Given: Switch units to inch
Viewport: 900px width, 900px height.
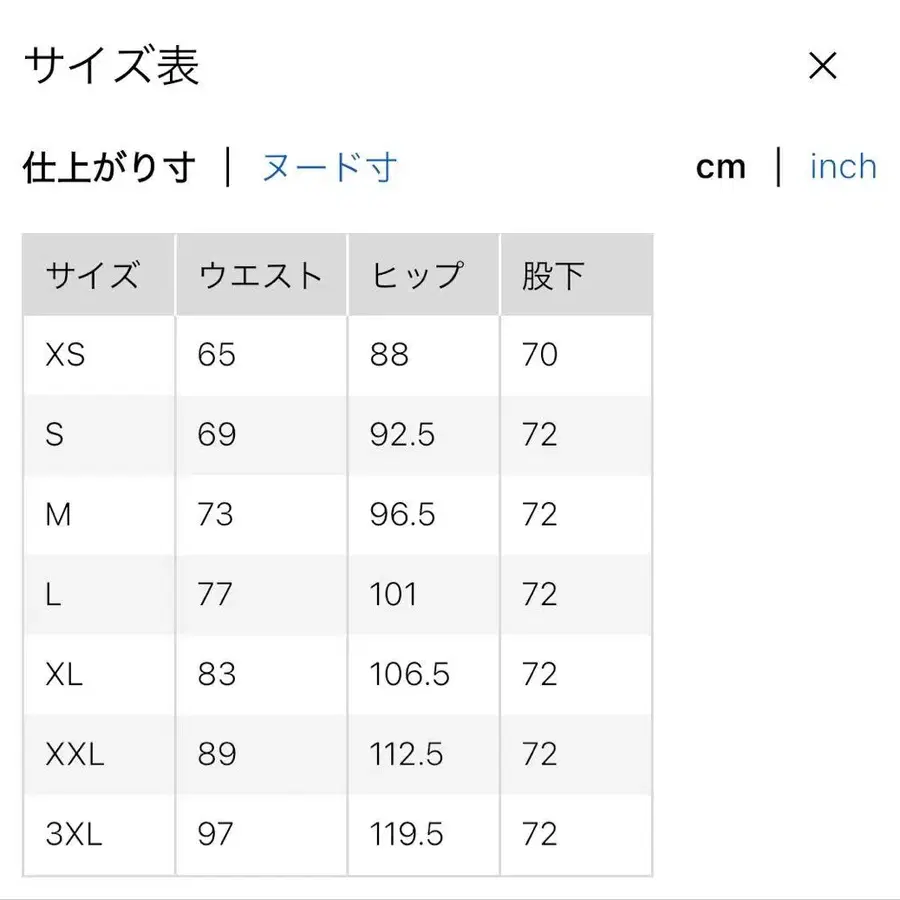Looking at the screenshot, I should [843, 167].
